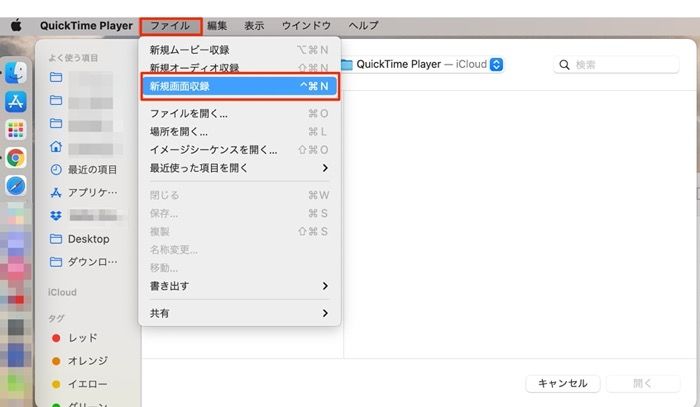Choose 新規ムービー収録 from the menu
700x407 pixels.
(x=239, y=50)
